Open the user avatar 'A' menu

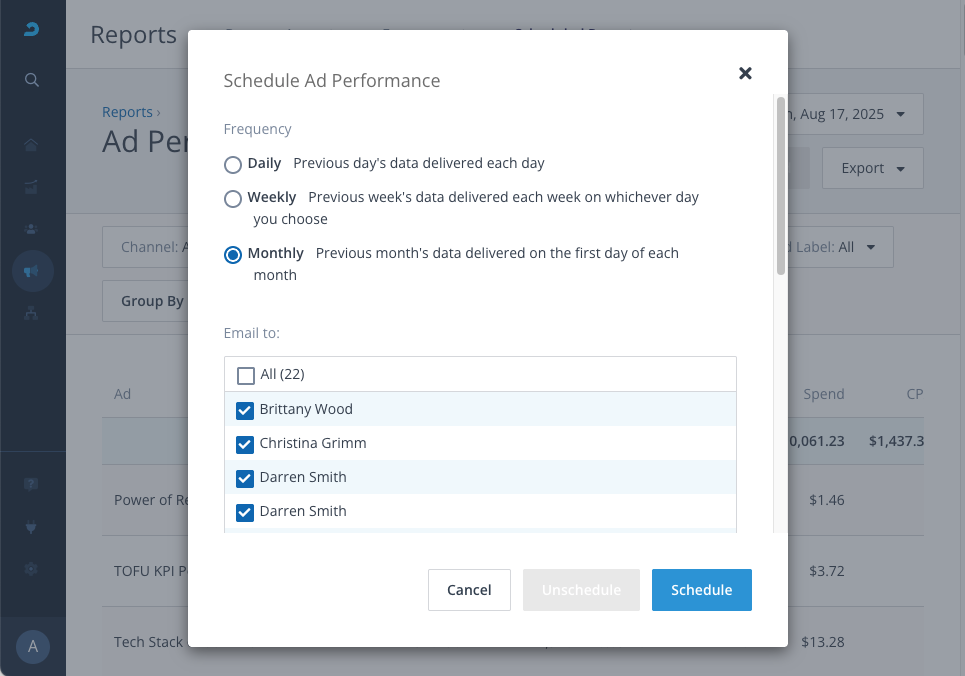coord(32,646)
